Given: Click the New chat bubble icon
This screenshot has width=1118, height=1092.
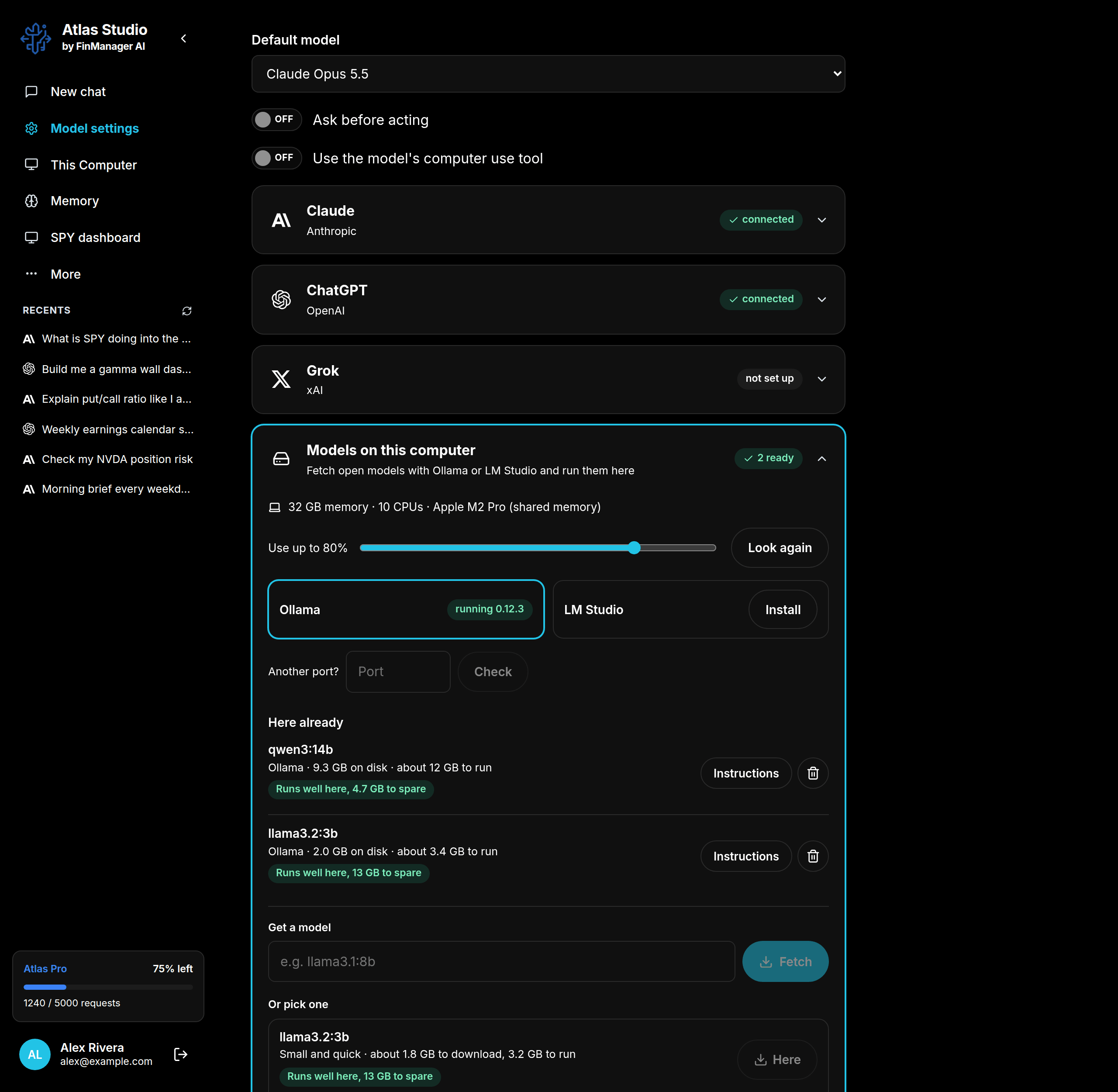Looking at the screenshot, I should point(31,92).
